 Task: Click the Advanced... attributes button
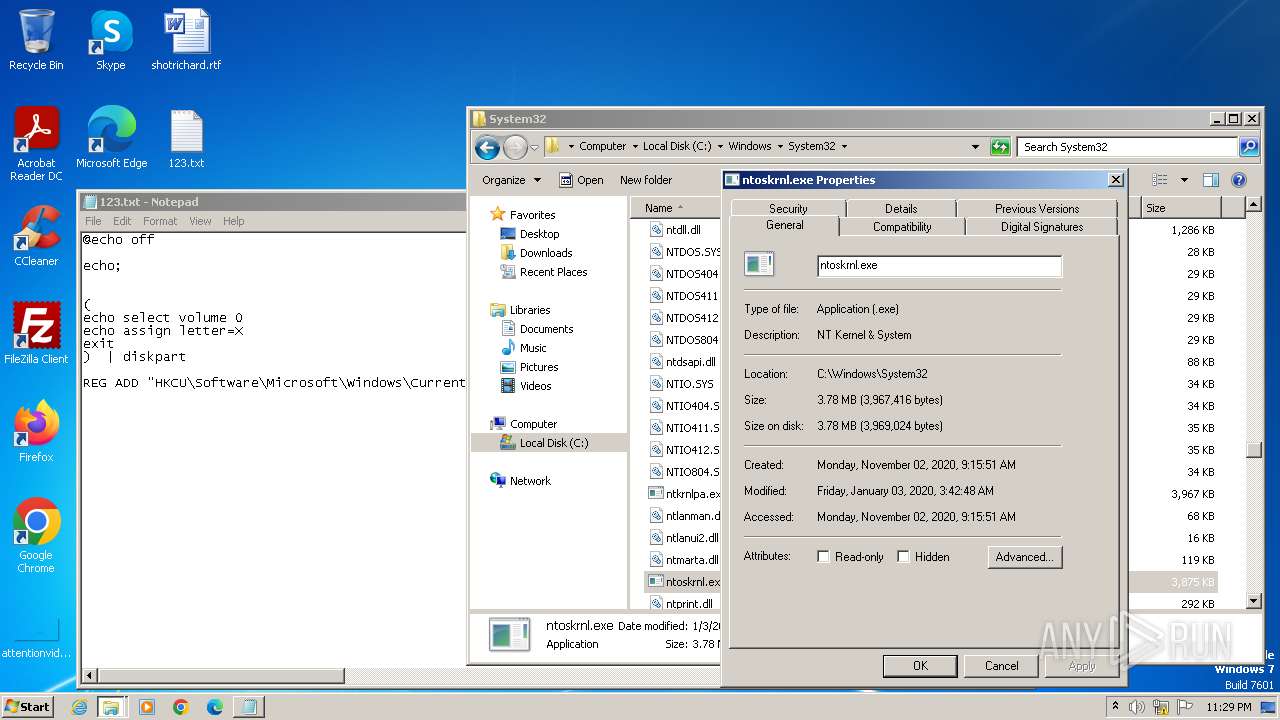point(1024,557)
